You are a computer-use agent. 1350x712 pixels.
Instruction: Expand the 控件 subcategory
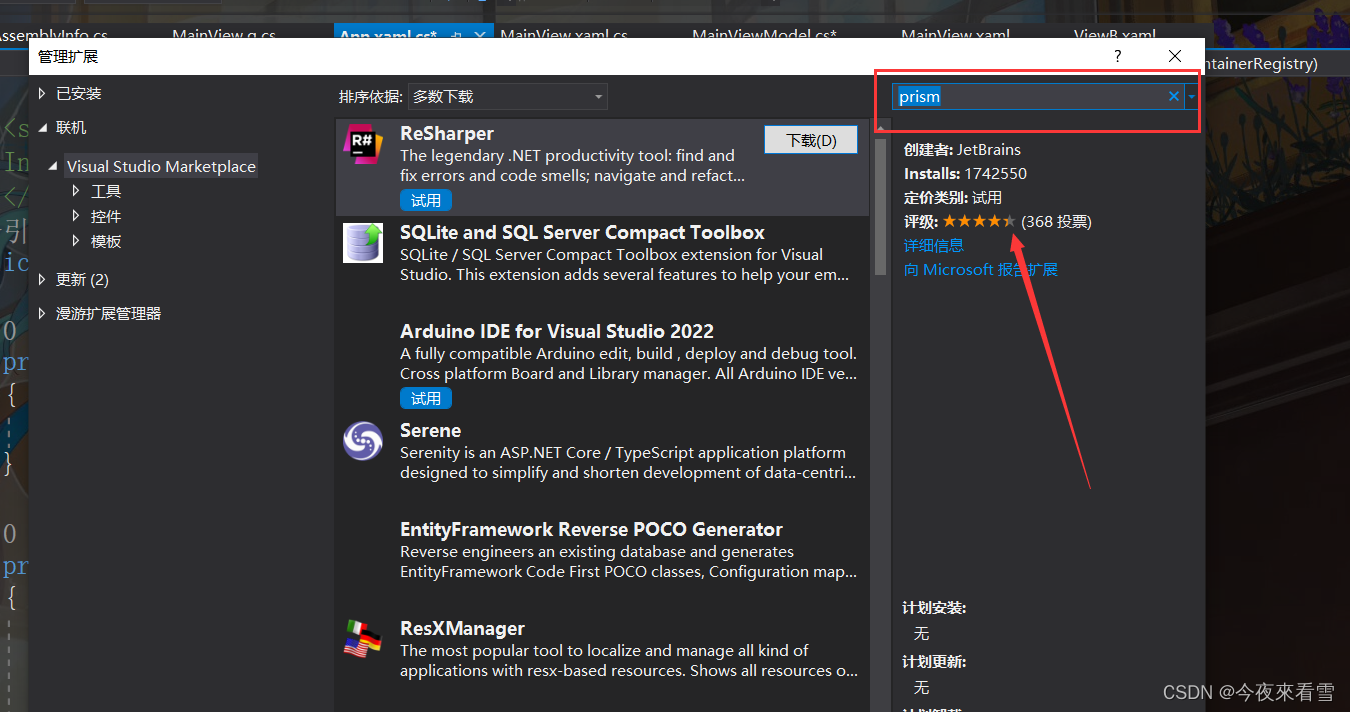pyautogui.click(x=76, y=215)
